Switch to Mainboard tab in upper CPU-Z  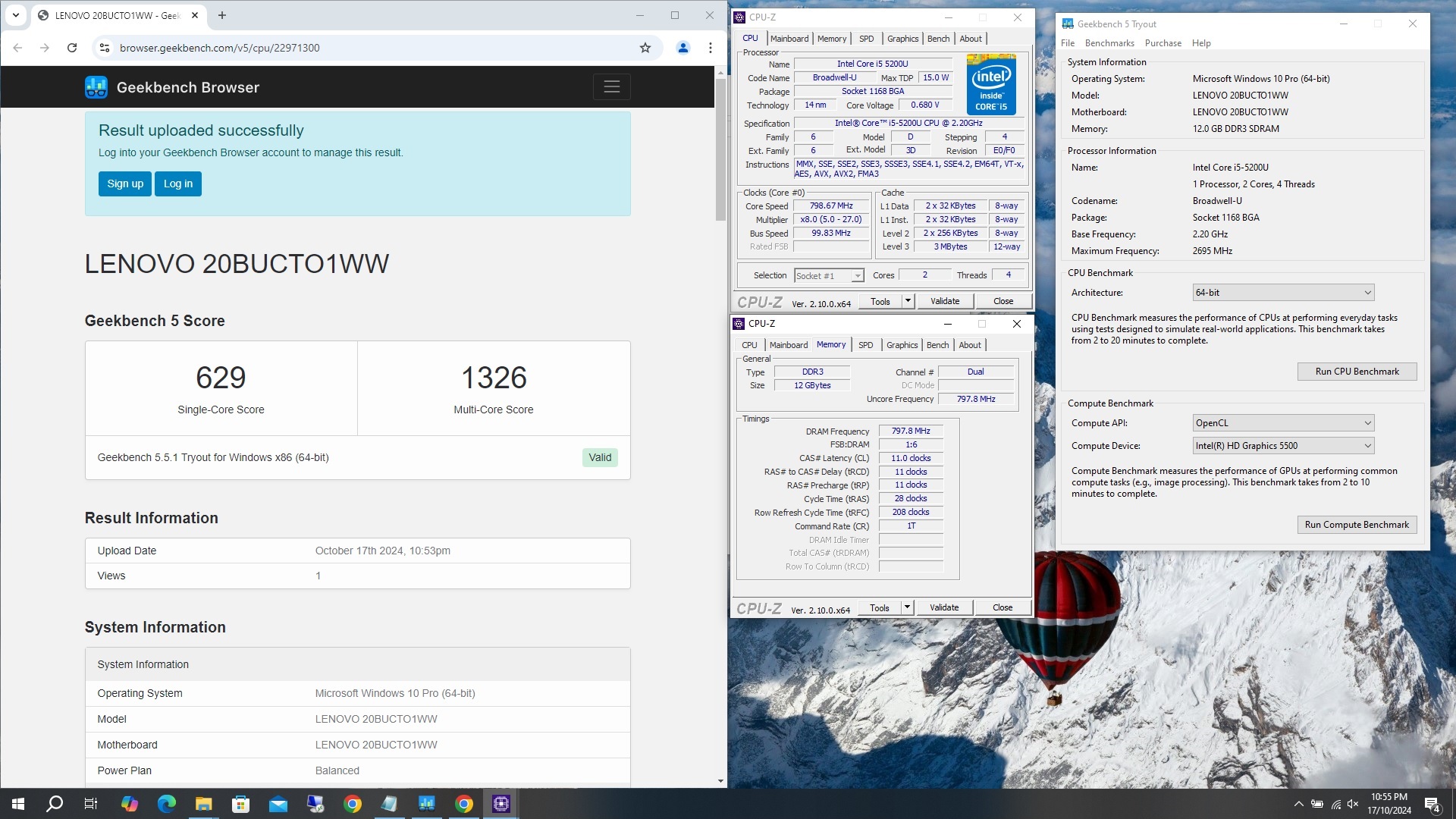[x=789, y=39]
